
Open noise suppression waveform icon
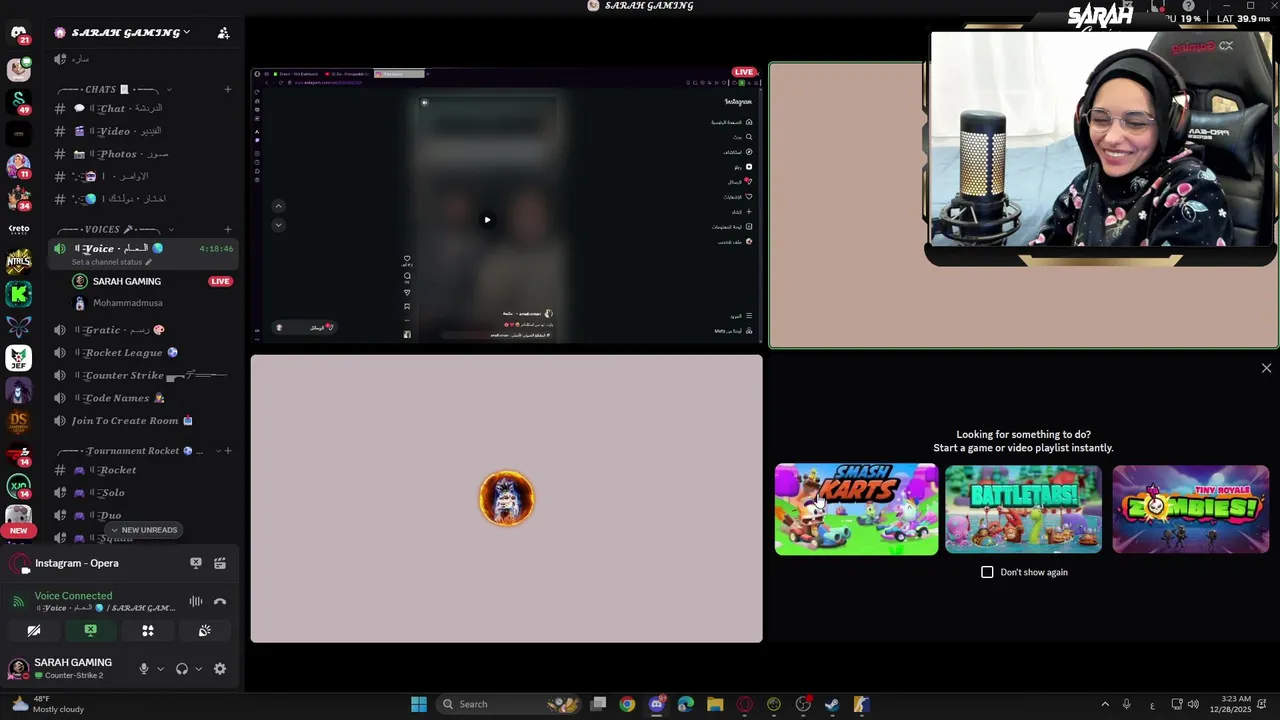(x=196, y=601)
